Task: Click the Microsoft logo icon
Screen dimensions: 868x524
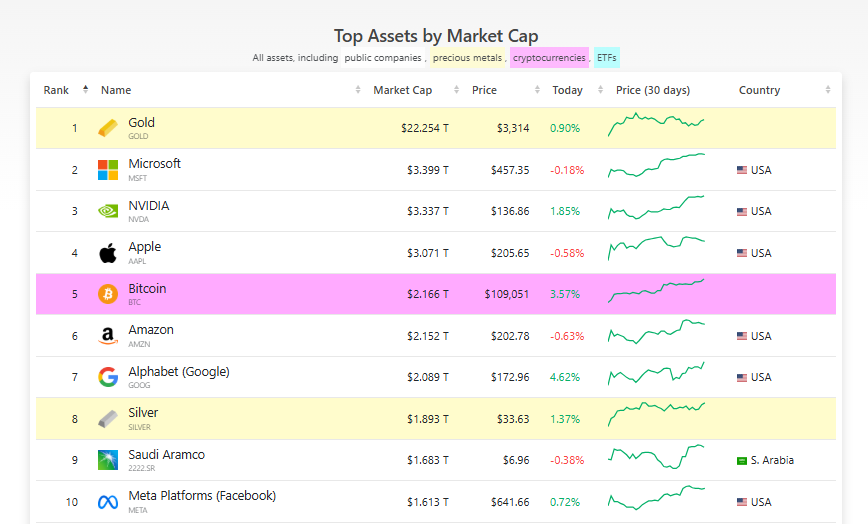Action: pos(108,170)
